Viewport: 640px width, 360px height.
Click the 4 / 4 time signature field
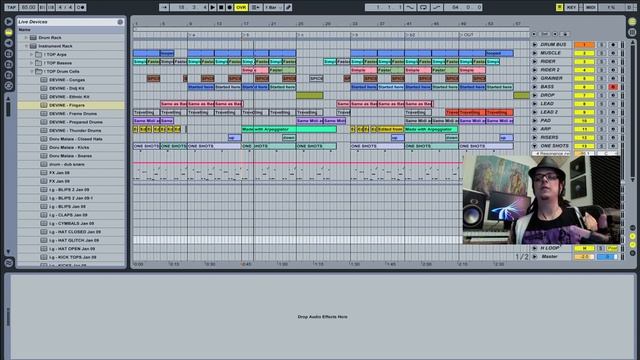(x=65, y=7)
